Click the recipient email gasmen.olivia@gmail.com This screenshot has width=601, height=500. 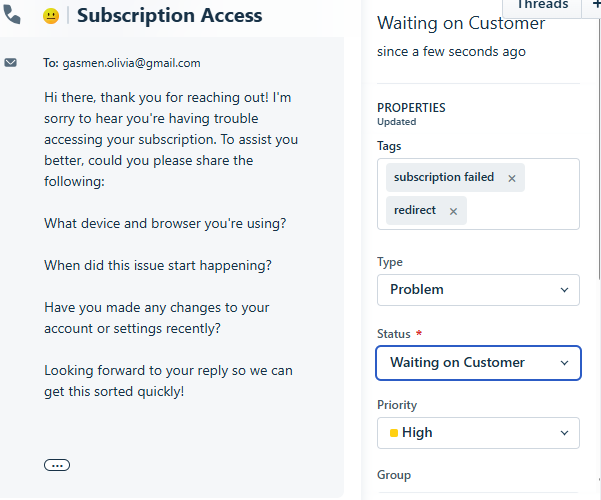coord(131,63)
